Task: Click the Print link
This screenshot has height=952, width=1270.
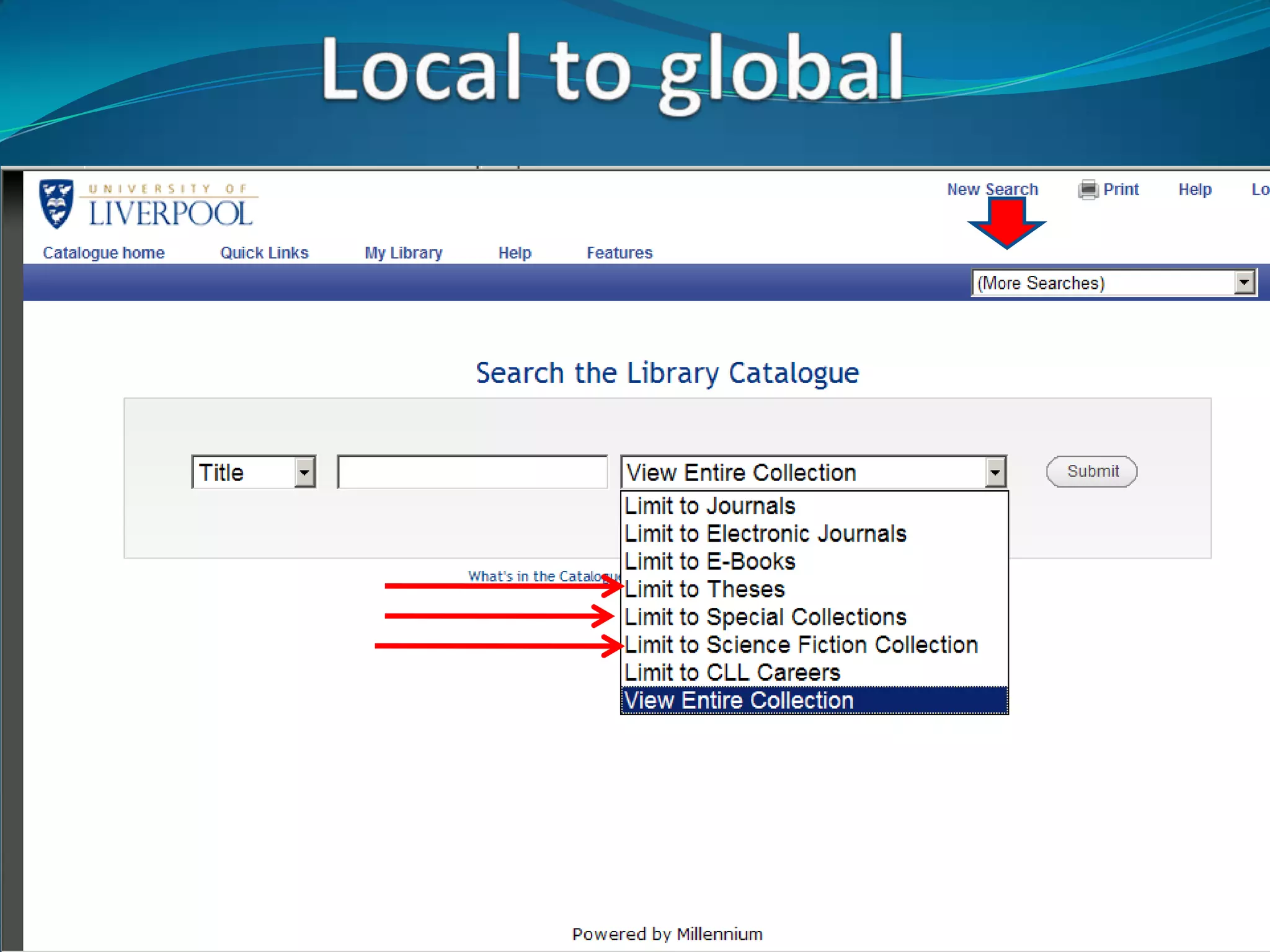Action: click(1121, 189)
